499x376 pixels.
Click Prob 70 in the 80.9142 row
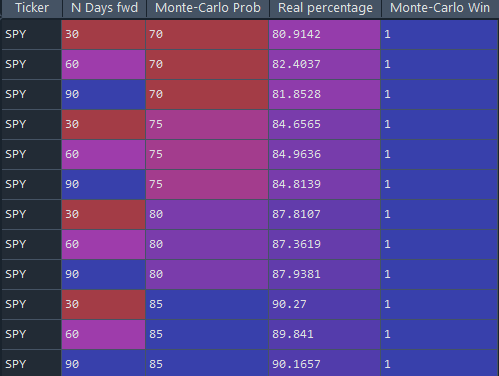[x=207, y=34]
